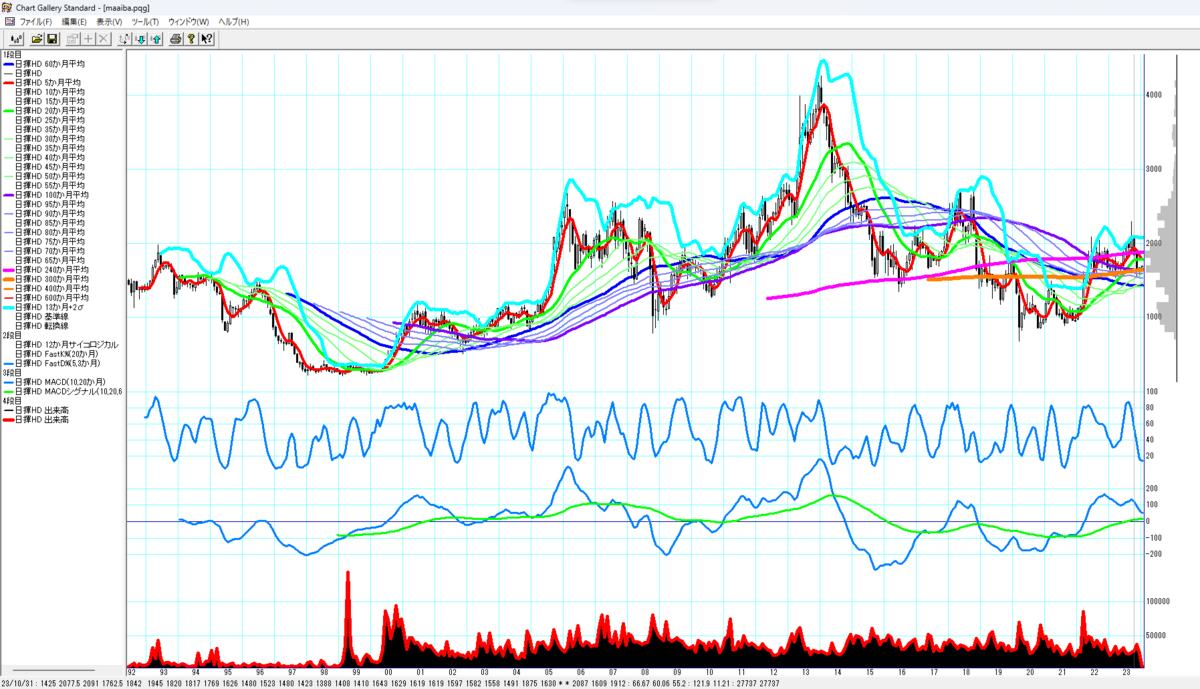Select 日揮HD 転換線 legend row
The image size is (1200, 689).
40,326
